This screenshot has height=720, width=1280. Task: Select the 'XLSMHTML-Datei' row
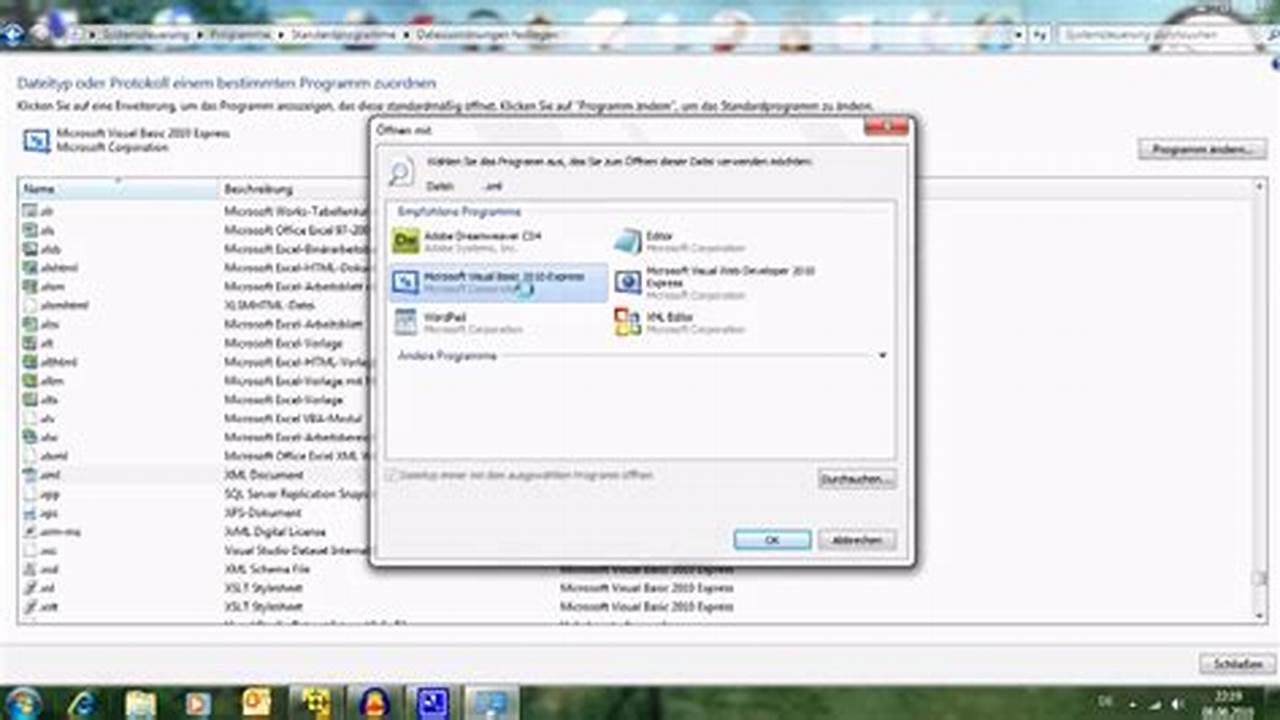pos(268,305)
